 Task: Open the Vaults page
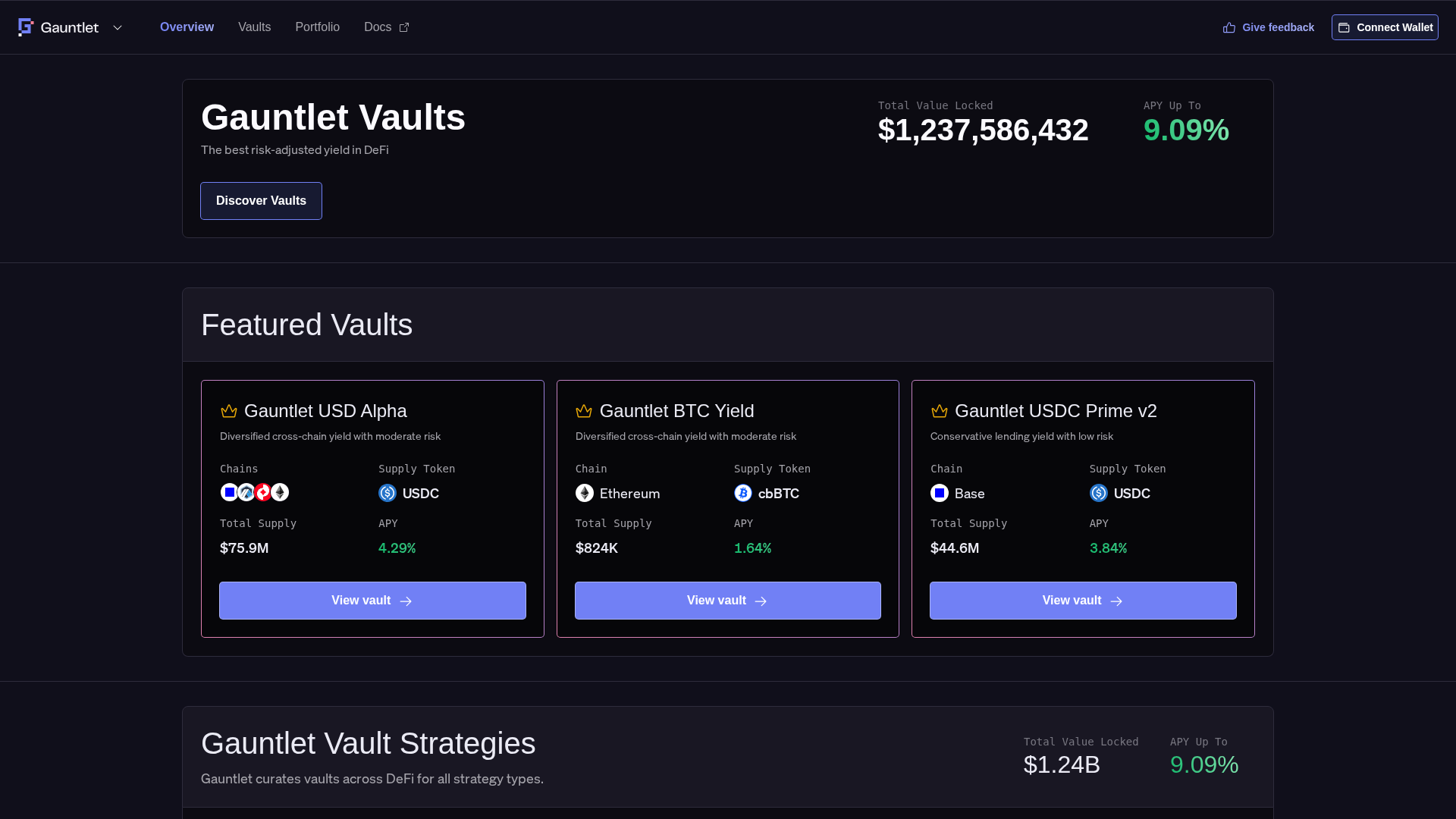tap(254, 27)
